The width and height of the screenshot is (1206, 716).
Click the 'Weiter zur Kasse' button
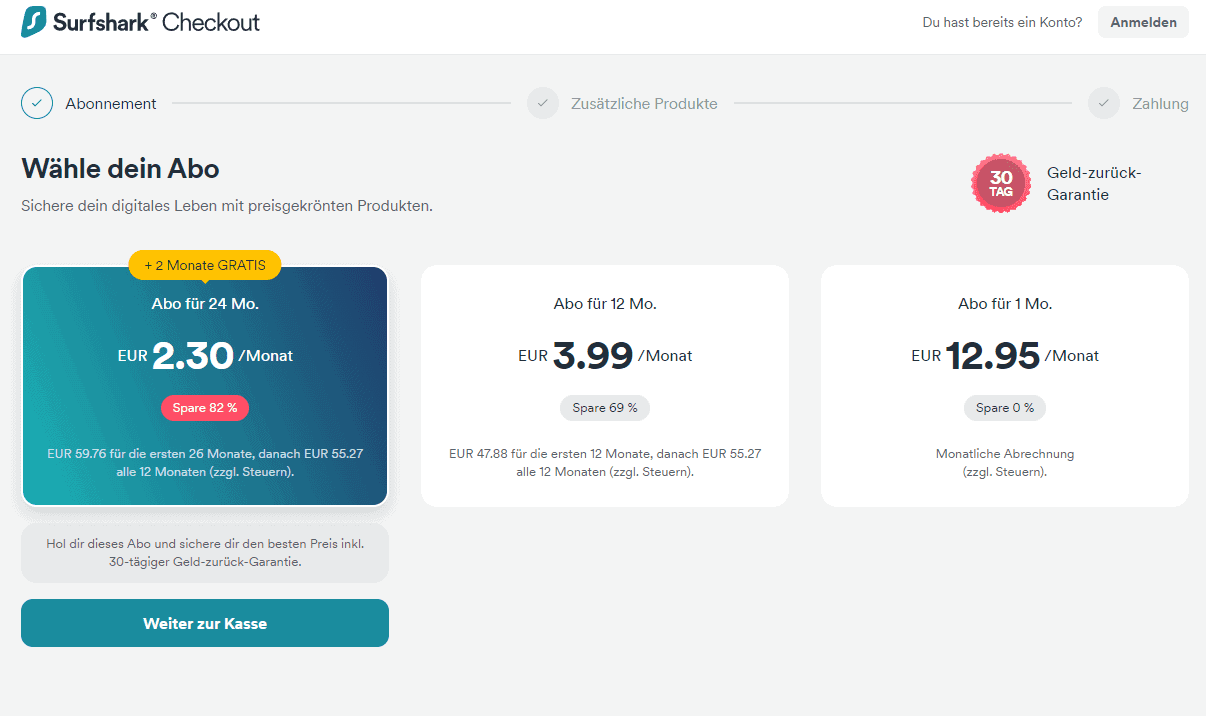pos(205,623)
